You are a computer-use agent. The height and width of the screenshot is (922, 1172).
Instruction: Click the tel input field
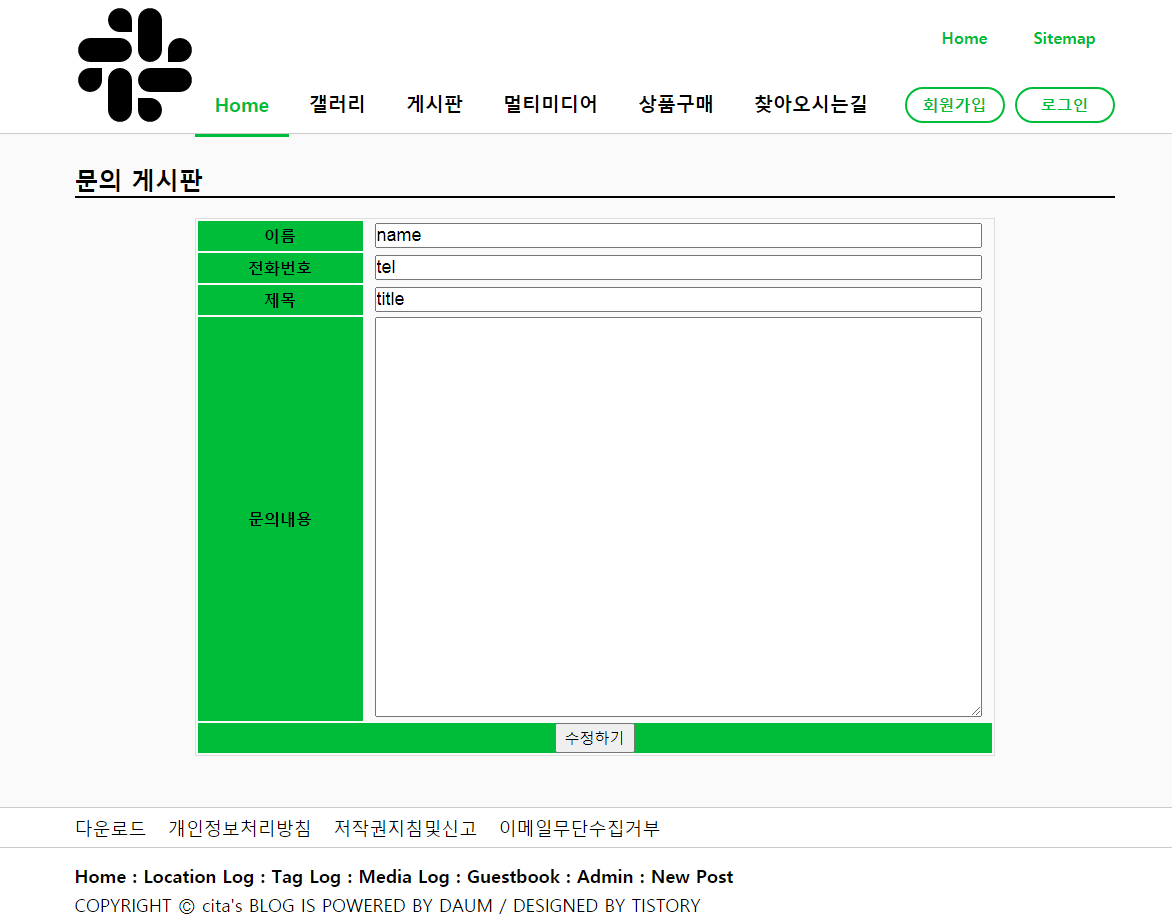pyautogui.click(x=677, y=267)
